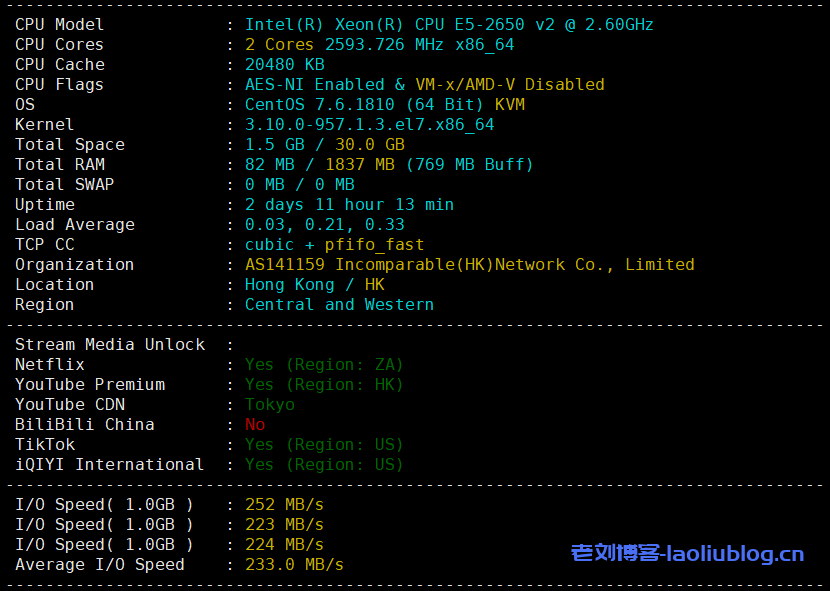Select the Total RAM 82 MB value
Viewport: 830px width, 591px height.
click(269, 164)
